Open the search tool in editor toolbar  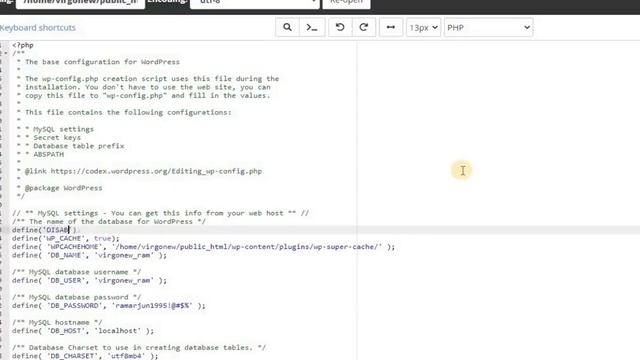tap(287, 27)
